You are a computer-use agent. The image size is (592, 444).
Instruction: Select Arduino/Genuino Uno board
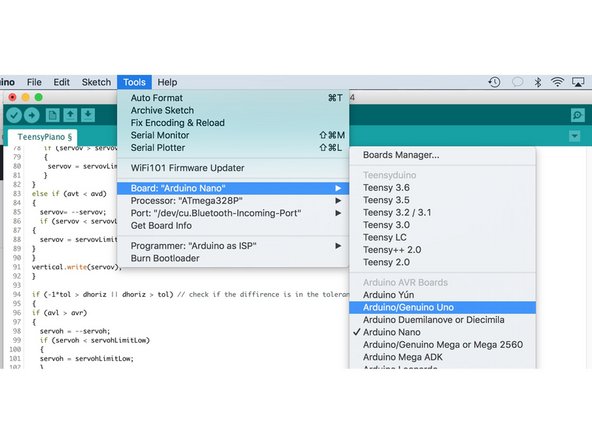point(442,307)
